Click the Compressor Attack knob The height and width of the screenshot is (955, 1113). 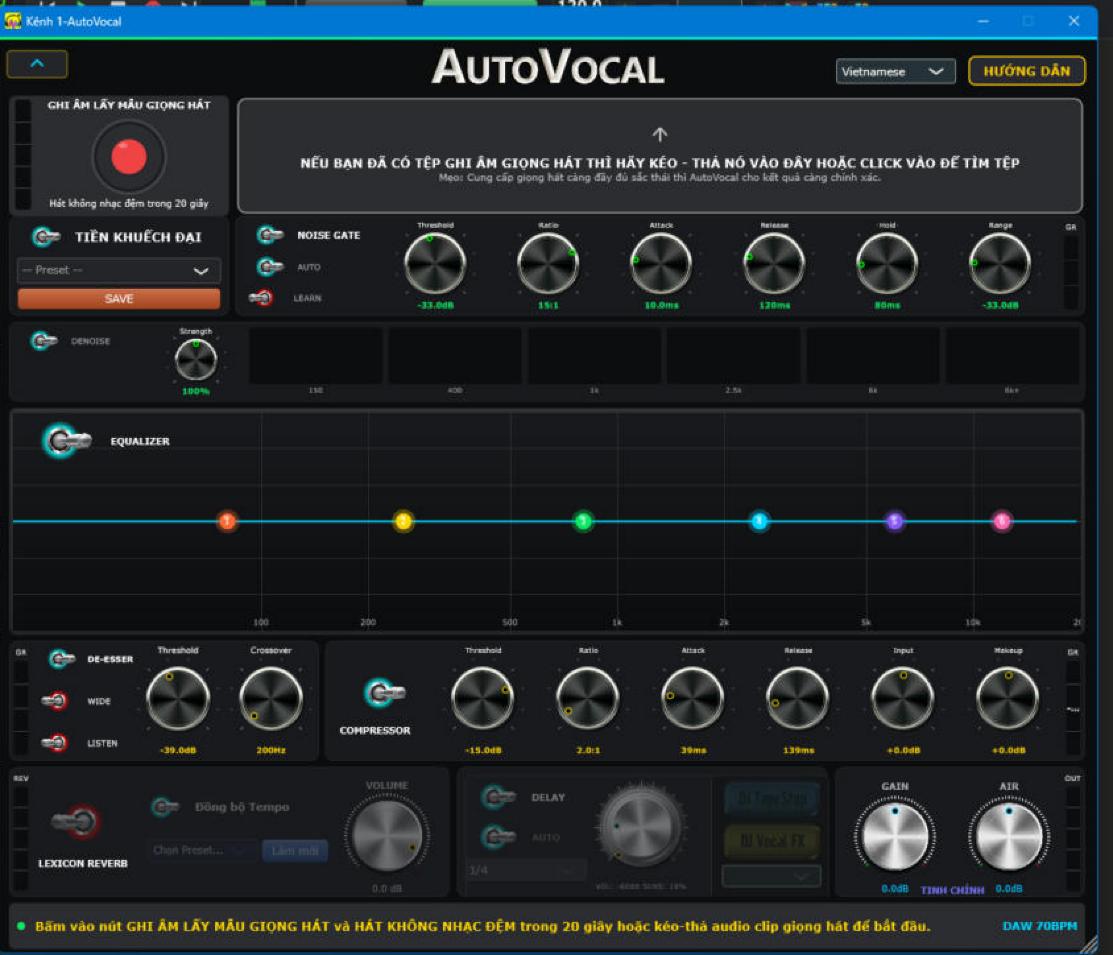pyautogui.click(x=693, y=699)
